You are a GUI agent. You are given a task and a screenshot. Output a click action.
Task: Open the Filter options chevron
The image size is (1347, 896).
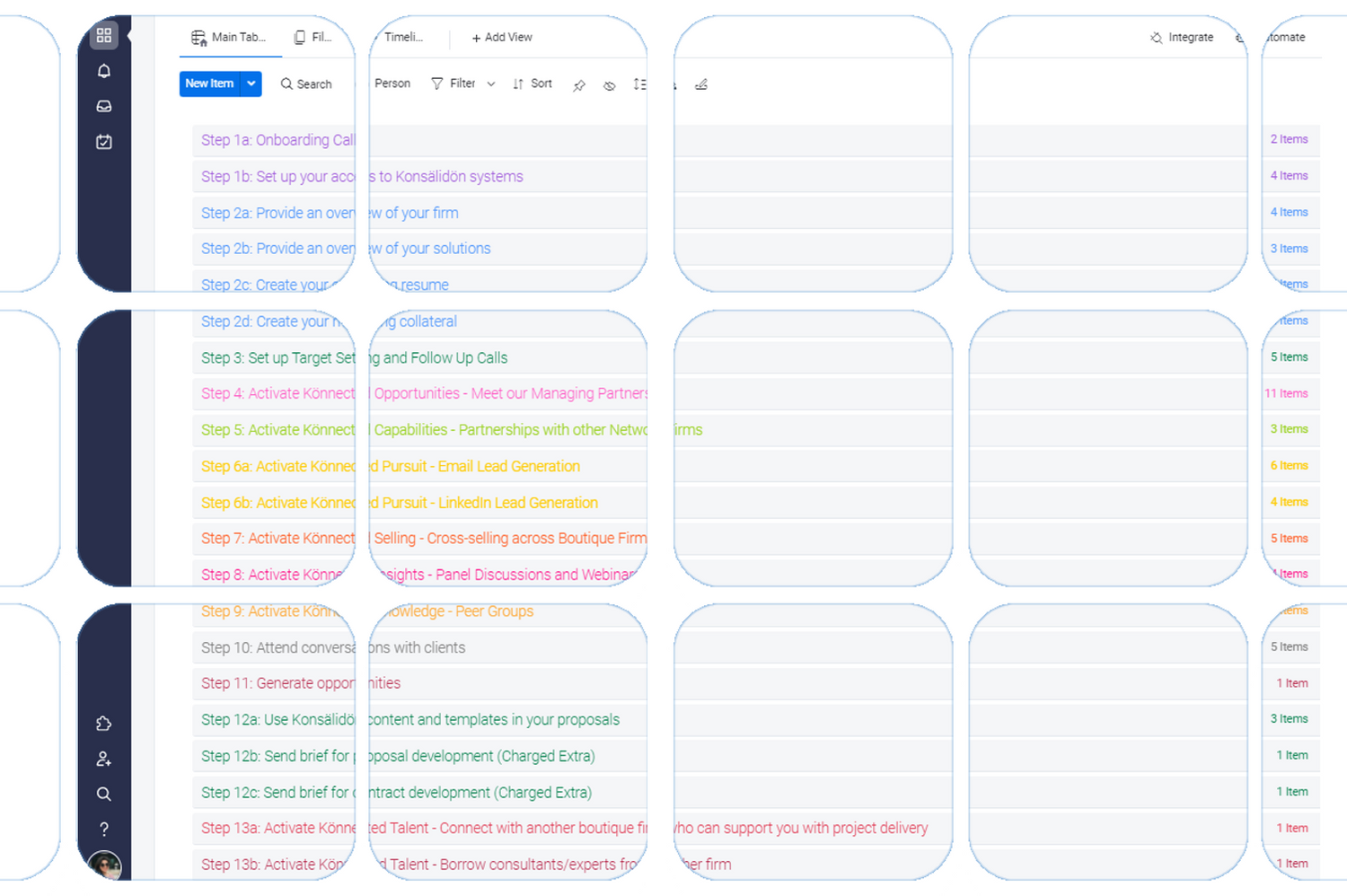pyautogui.click(x=491, y=83)
